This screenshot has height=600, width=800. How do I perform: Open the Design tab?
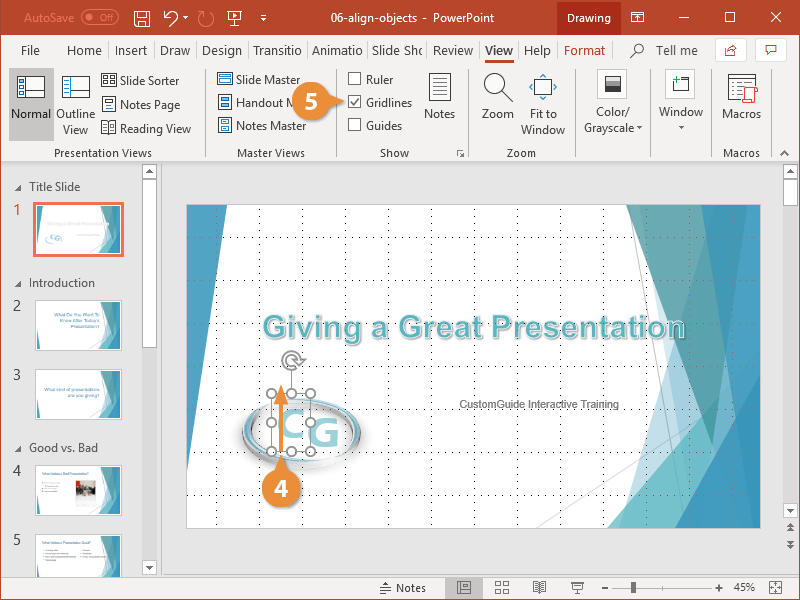(221, 50)
